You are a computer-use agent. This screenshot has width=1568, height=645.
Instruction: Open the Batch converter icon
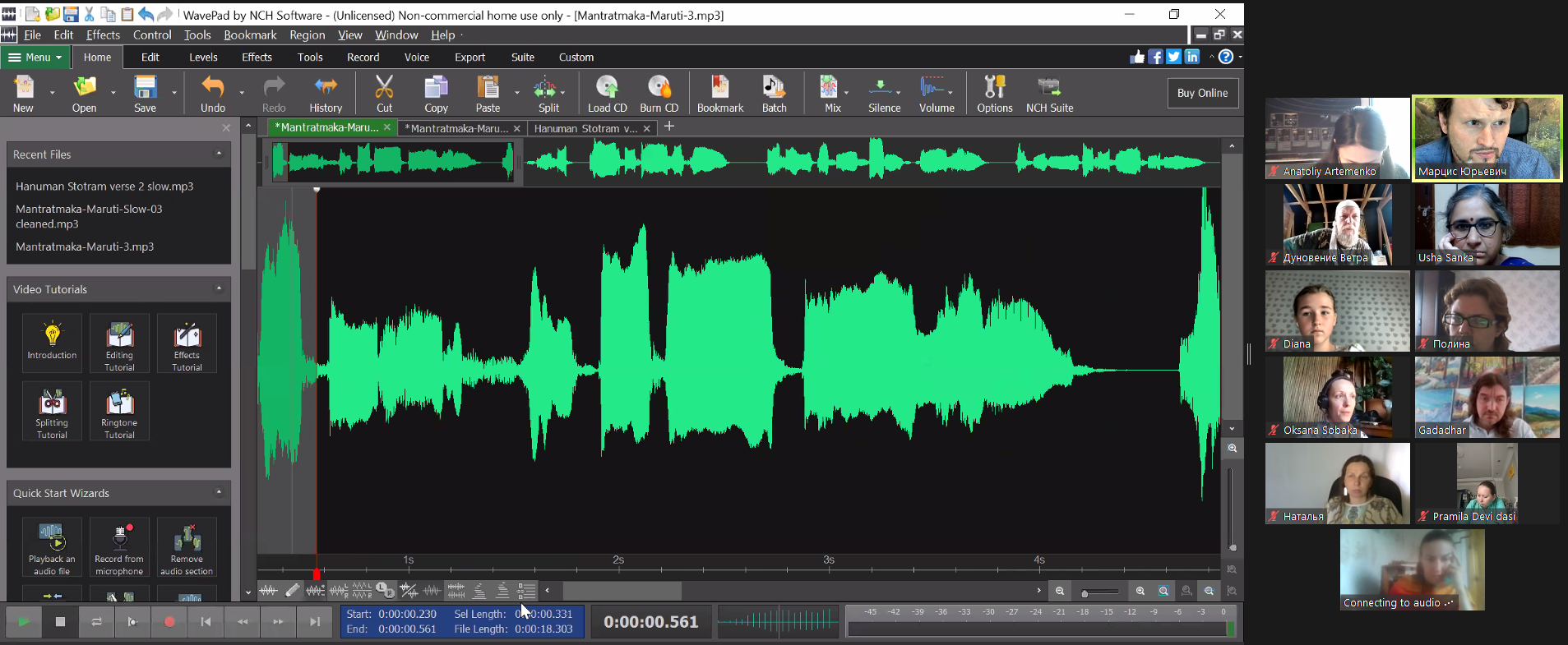click(x=774, y=87)
